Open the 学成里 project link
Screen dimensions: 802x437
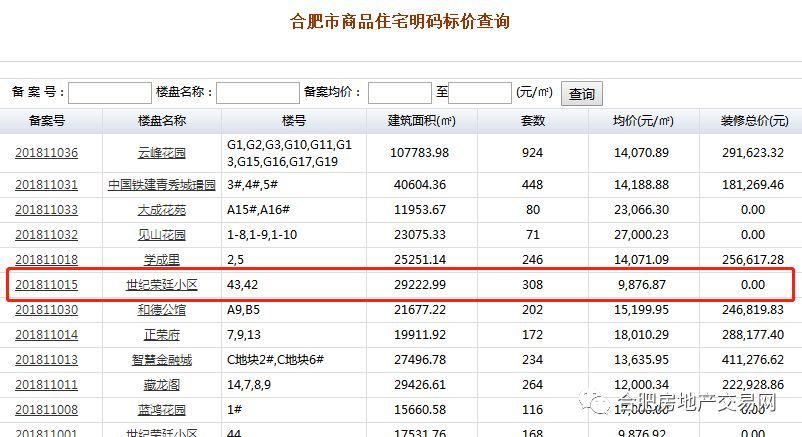tap(162, 260)
